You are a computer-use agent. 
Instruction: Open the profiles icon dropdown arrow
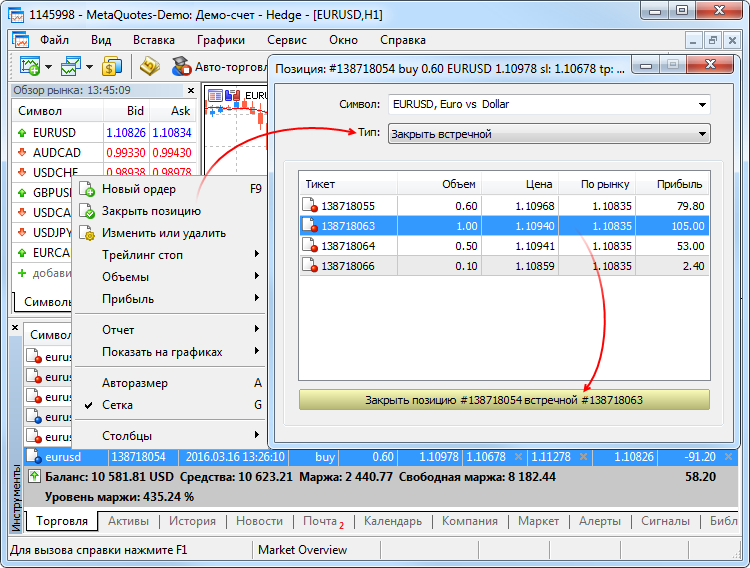[x=89, y=67]
